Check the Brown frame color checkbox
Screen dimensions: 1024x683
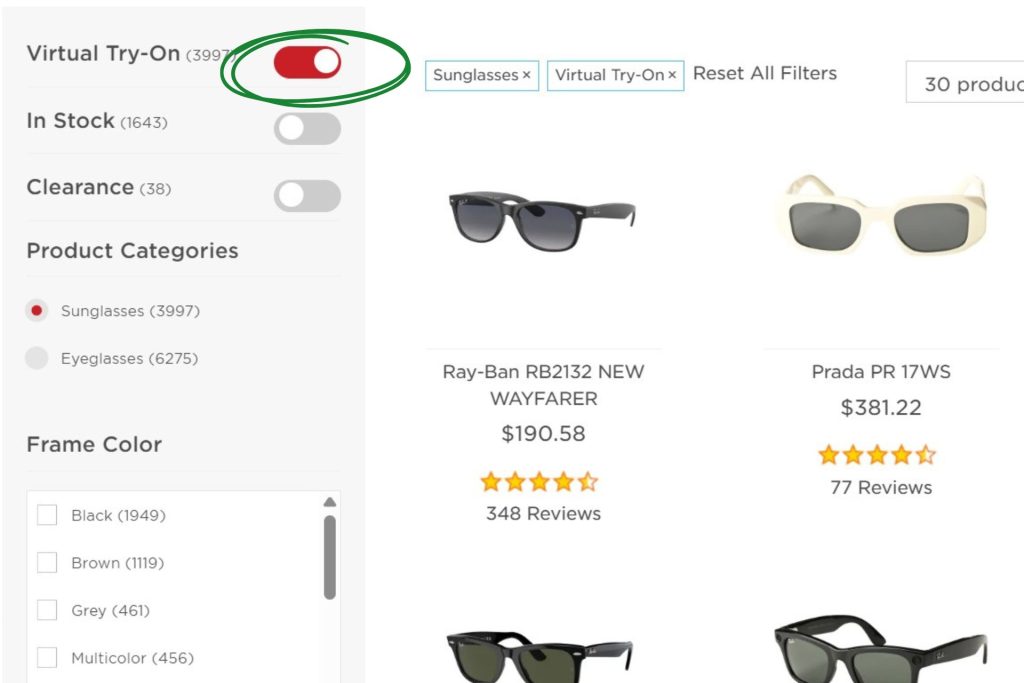[x=47, y=563]
